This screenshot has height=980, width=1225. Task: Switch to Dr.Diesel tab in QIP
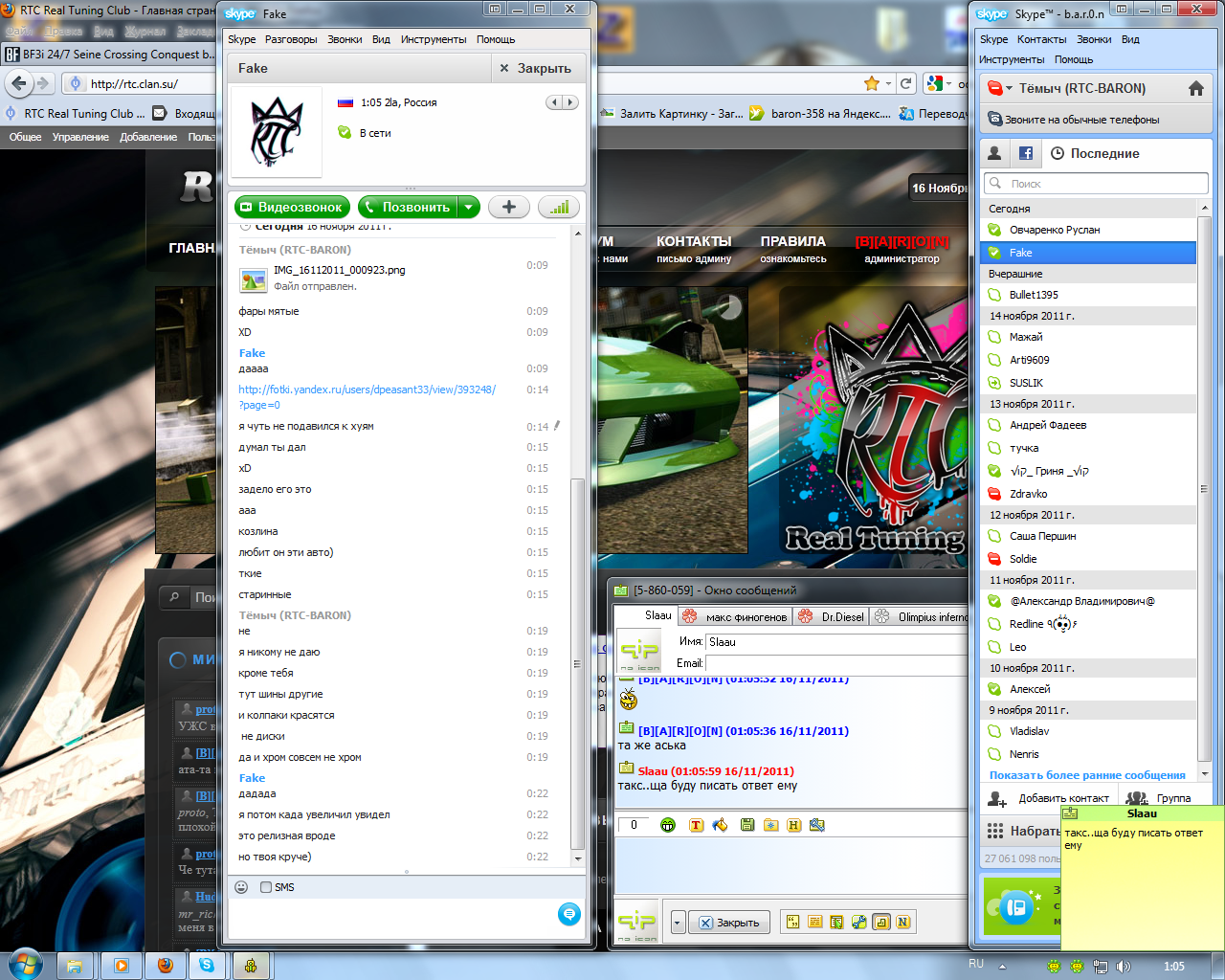pos(831,617)
